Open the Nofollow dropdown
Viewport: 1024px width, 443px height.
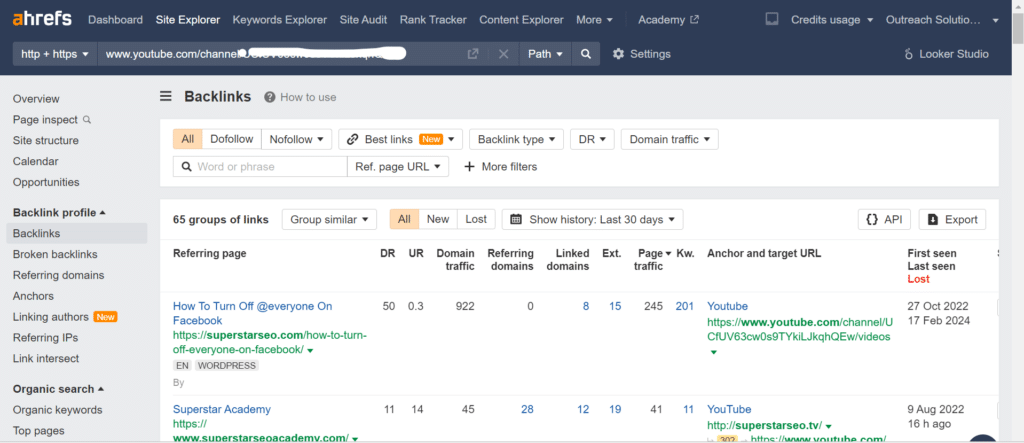(296, 139)
